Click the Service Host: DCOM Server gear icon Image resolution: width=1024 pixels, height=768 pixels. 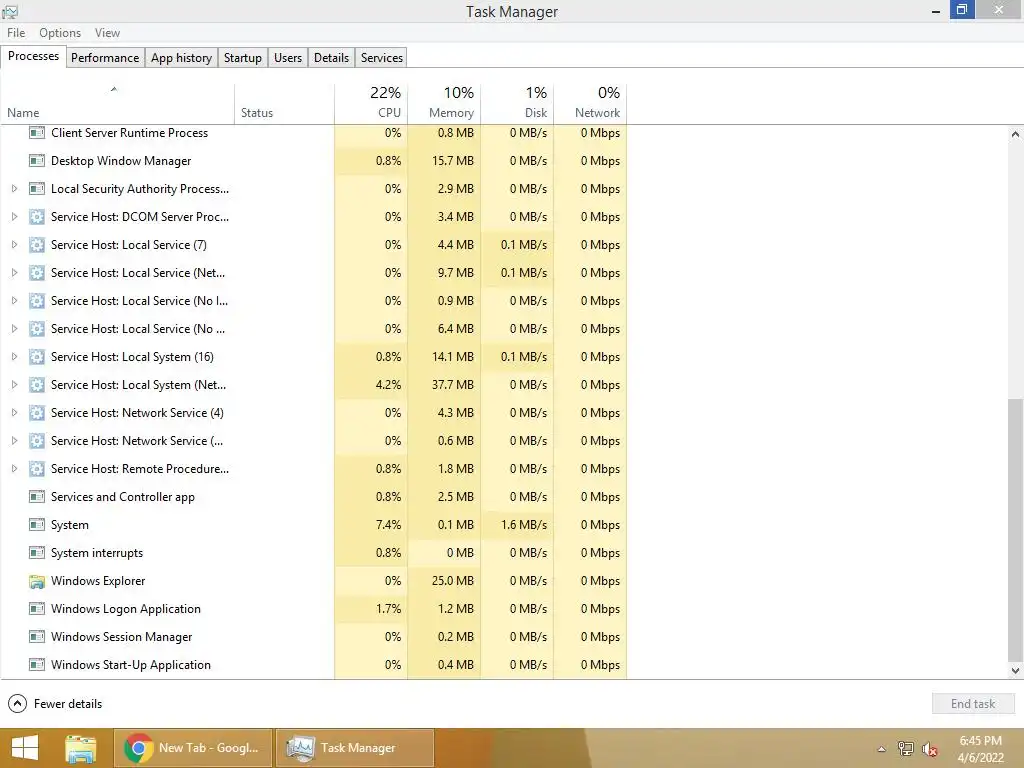tap(37, 217)
